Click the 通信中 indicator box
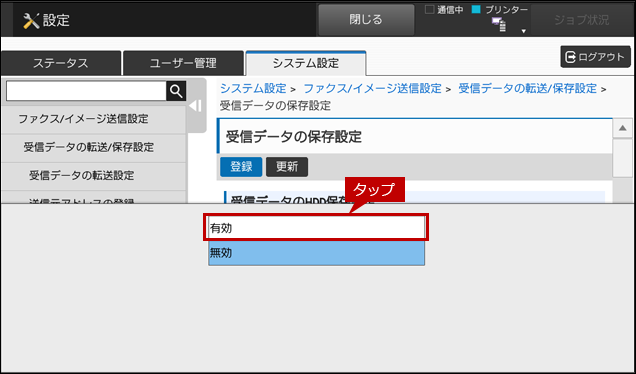 (x=429, y=10)
